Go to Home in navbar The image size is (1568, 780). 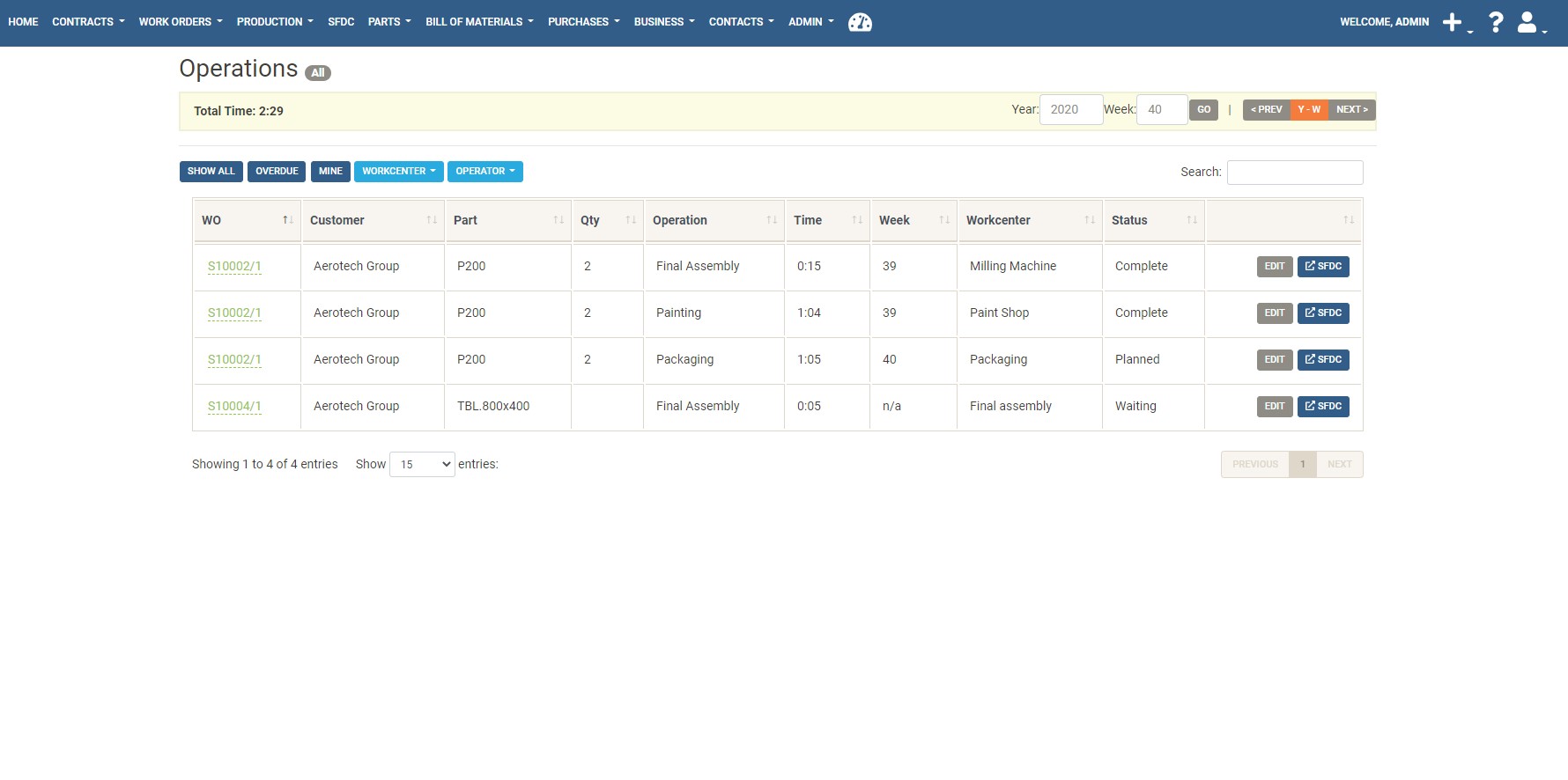pos(23,22)
